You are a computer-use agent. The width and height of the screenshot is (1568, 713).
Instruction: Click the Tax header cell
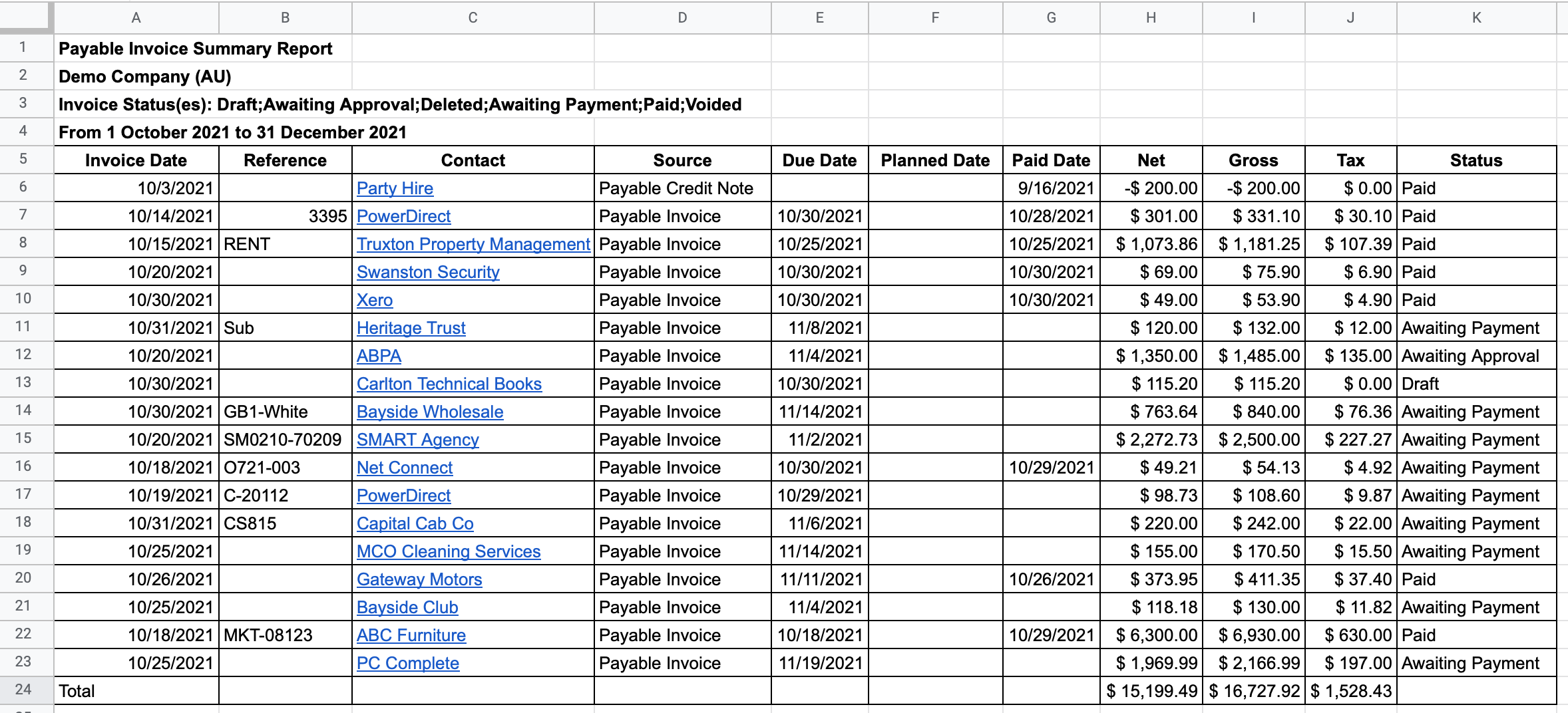(x=1351, y=160)
